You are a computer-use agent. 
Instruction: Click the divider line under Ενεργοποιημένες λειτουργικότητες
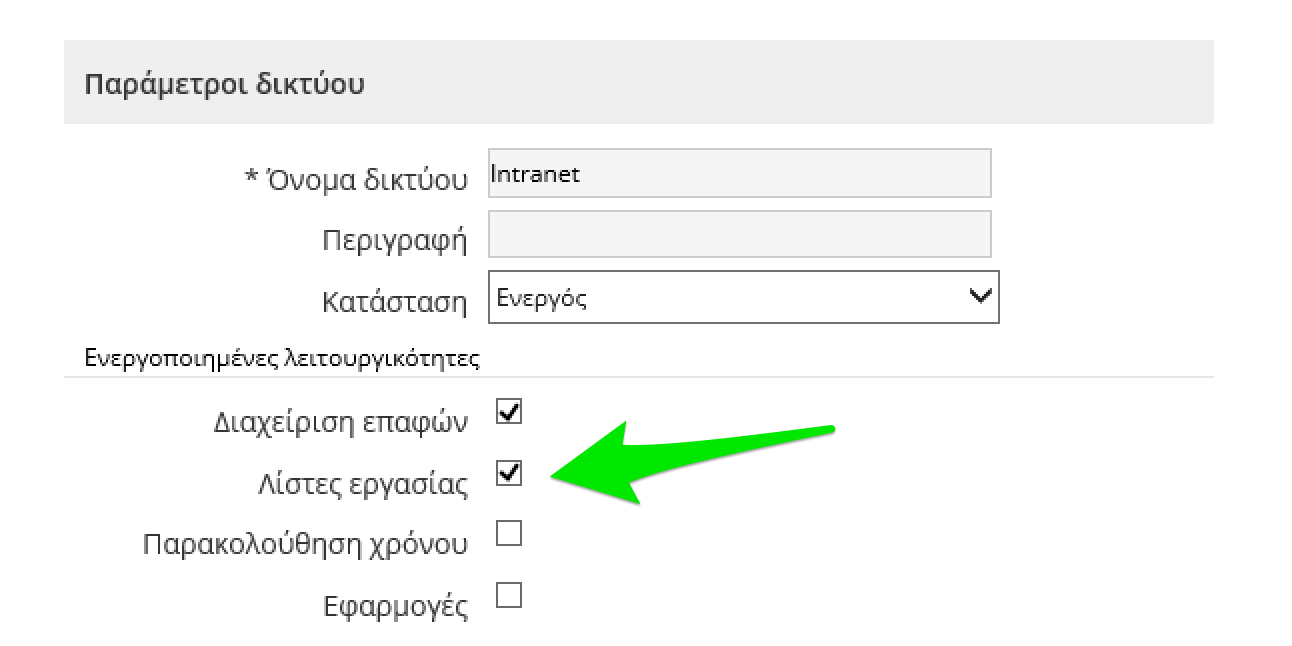click(638, 378)
